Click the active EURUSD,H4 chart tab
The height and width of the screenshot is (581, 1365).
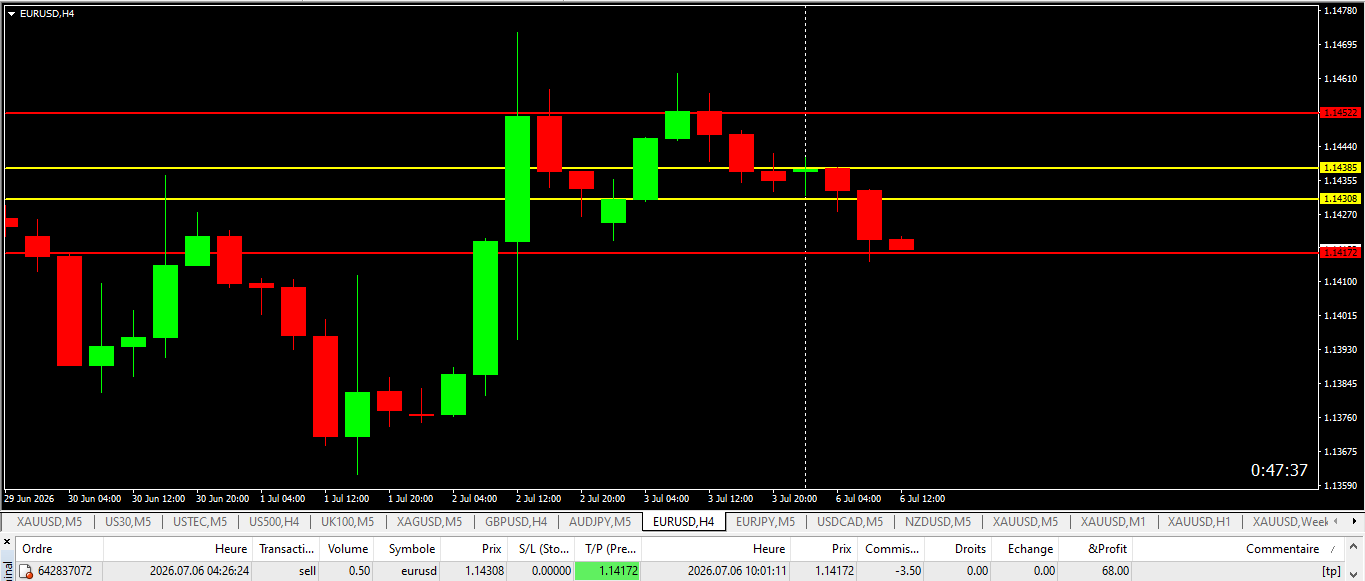(683, 521)
